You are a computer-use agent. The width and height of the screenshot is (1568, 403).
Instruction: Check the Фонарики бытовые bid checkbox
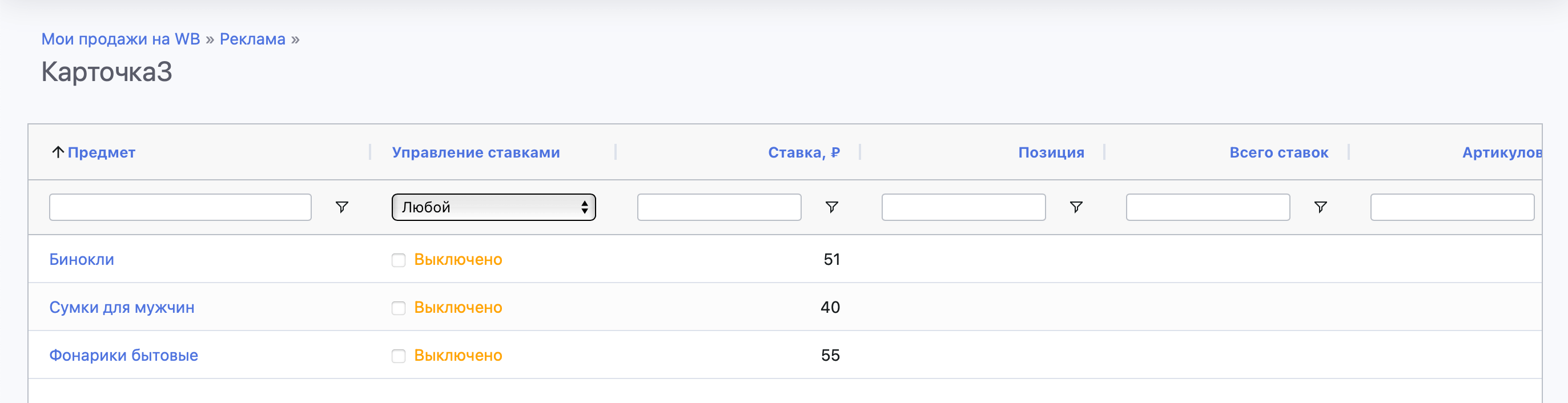[x=399, y=356]
